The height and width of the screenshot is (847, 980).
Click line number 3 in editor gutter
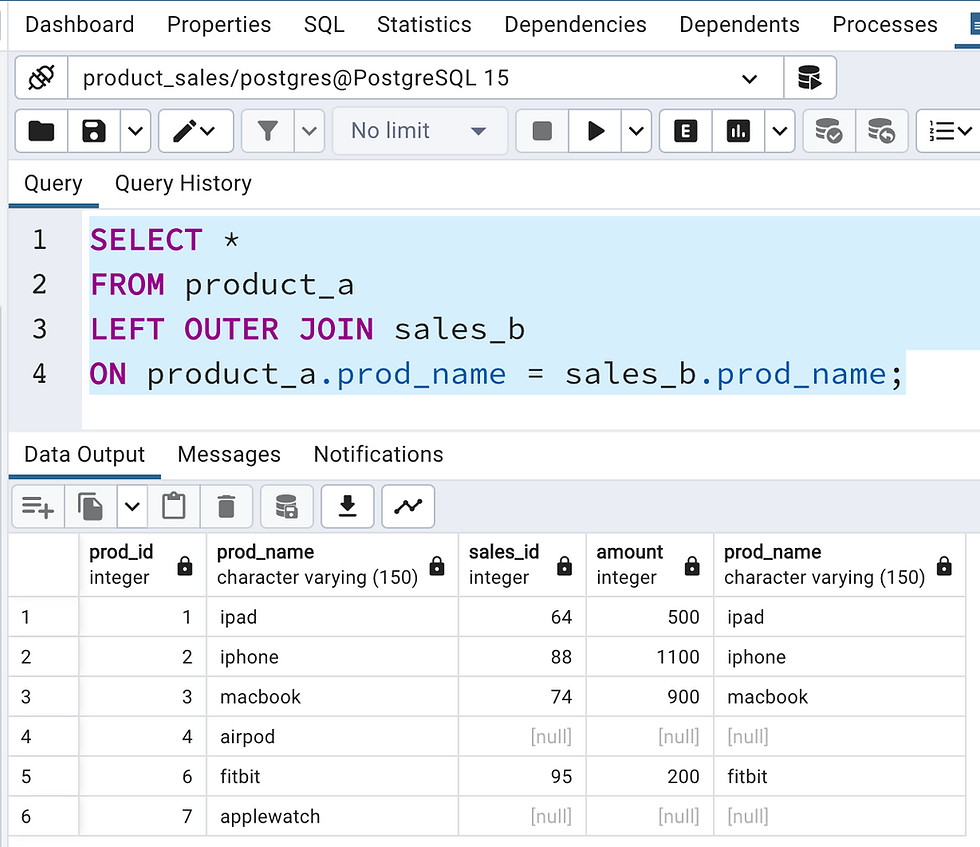click(x=39, y=329)
